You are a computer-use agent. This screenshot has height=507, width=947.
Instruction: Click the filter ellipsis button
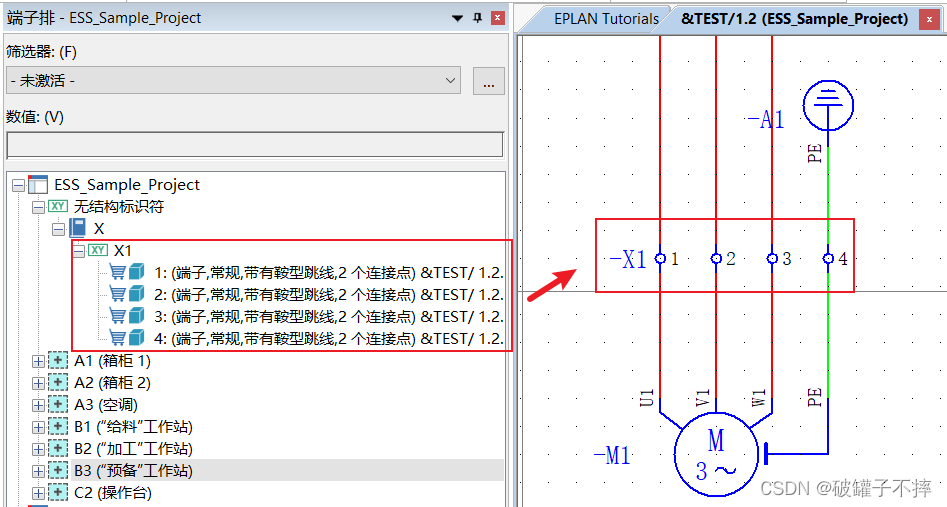point(489,80)
